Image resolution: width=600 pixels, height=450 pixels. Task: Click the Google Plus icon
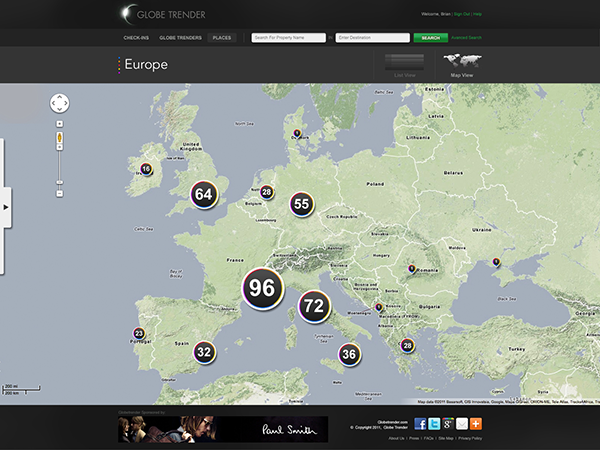tap(448, 424)
